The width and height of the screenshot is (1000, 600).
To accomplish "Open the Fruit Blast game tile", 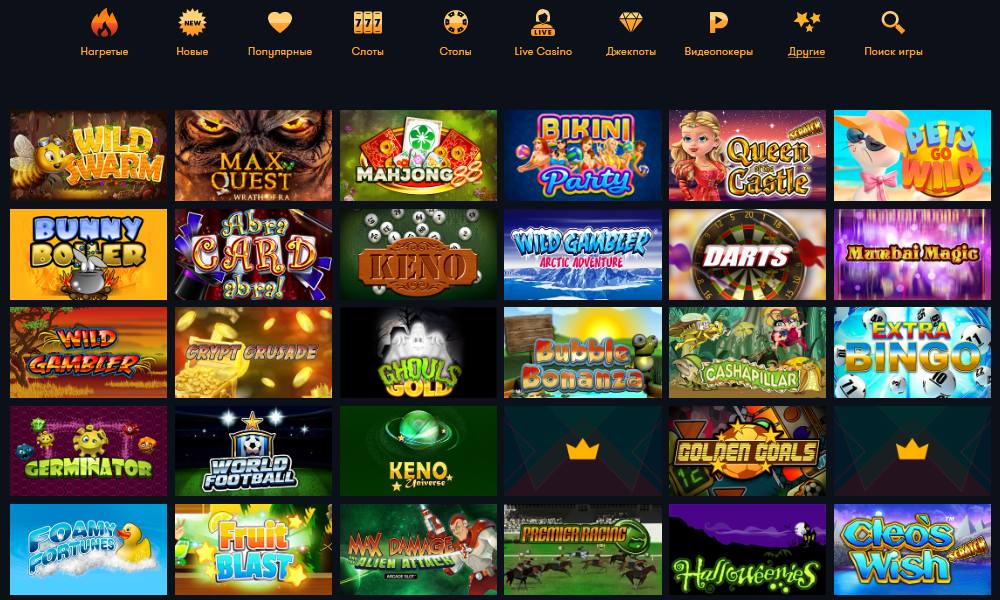I will coord(253,550).
